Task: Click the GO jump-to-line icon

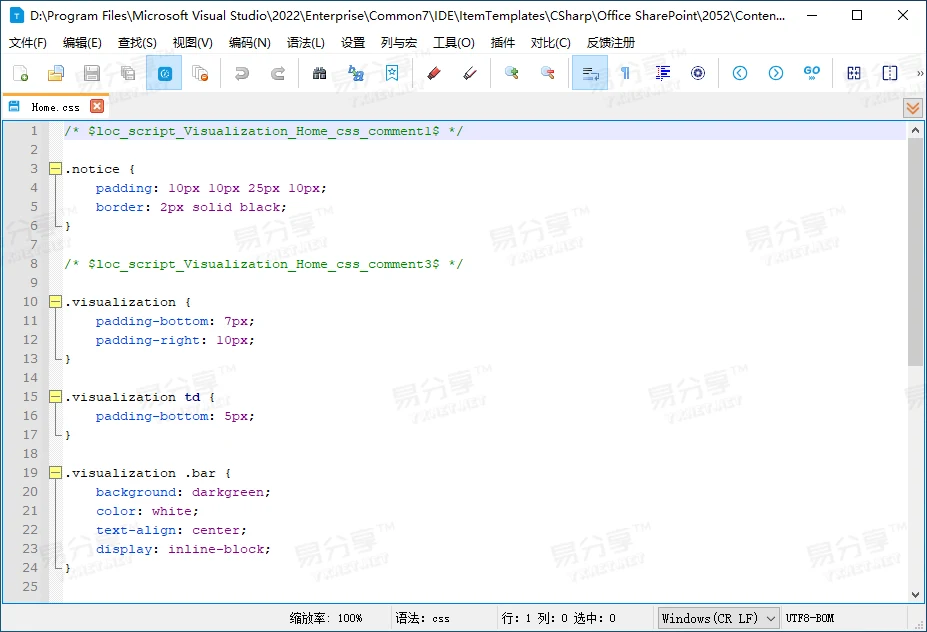Action: (811, 73)
